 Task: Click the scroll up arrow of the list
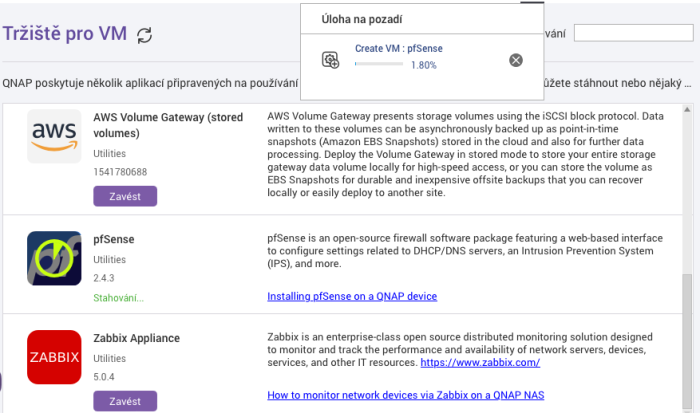tap(687, 109)
